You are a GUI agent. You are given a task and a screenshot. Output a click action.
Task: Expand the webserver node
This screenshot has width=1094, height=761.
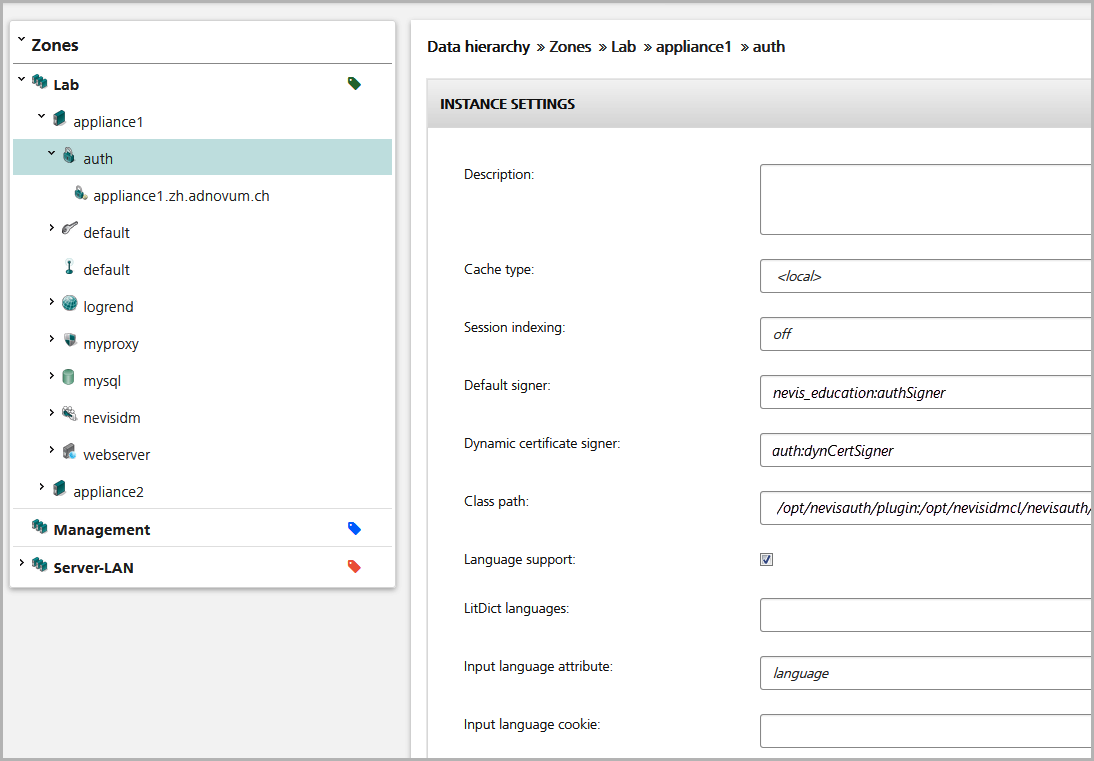pos(52,449)
